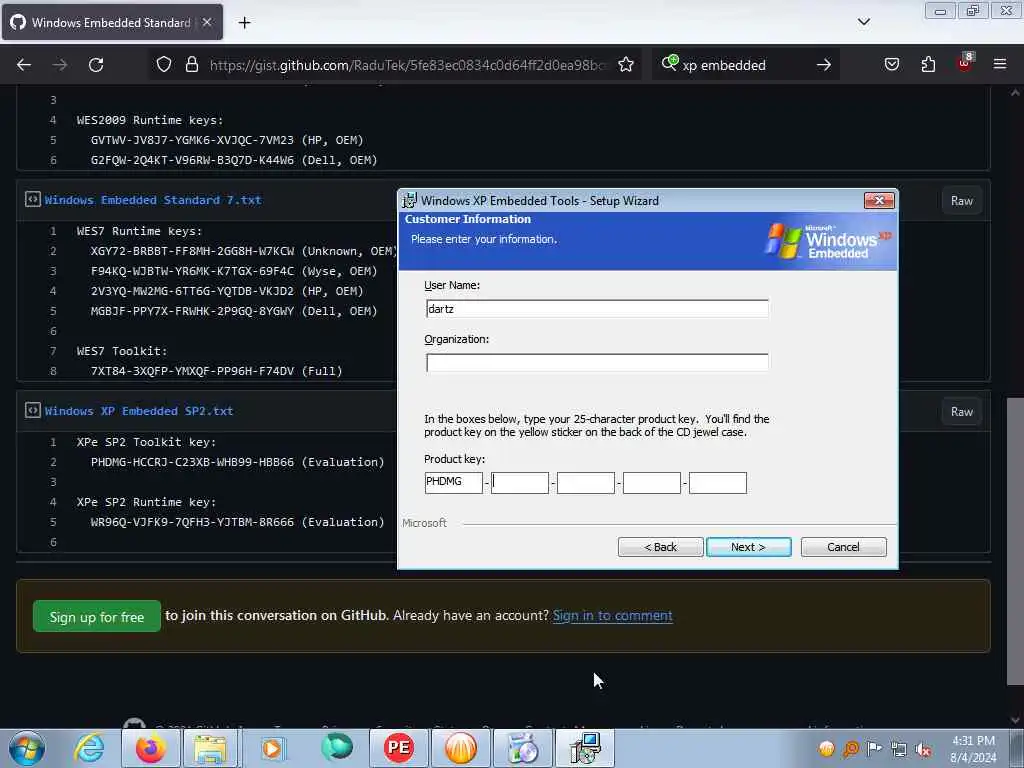Click the second product key box

520,483
